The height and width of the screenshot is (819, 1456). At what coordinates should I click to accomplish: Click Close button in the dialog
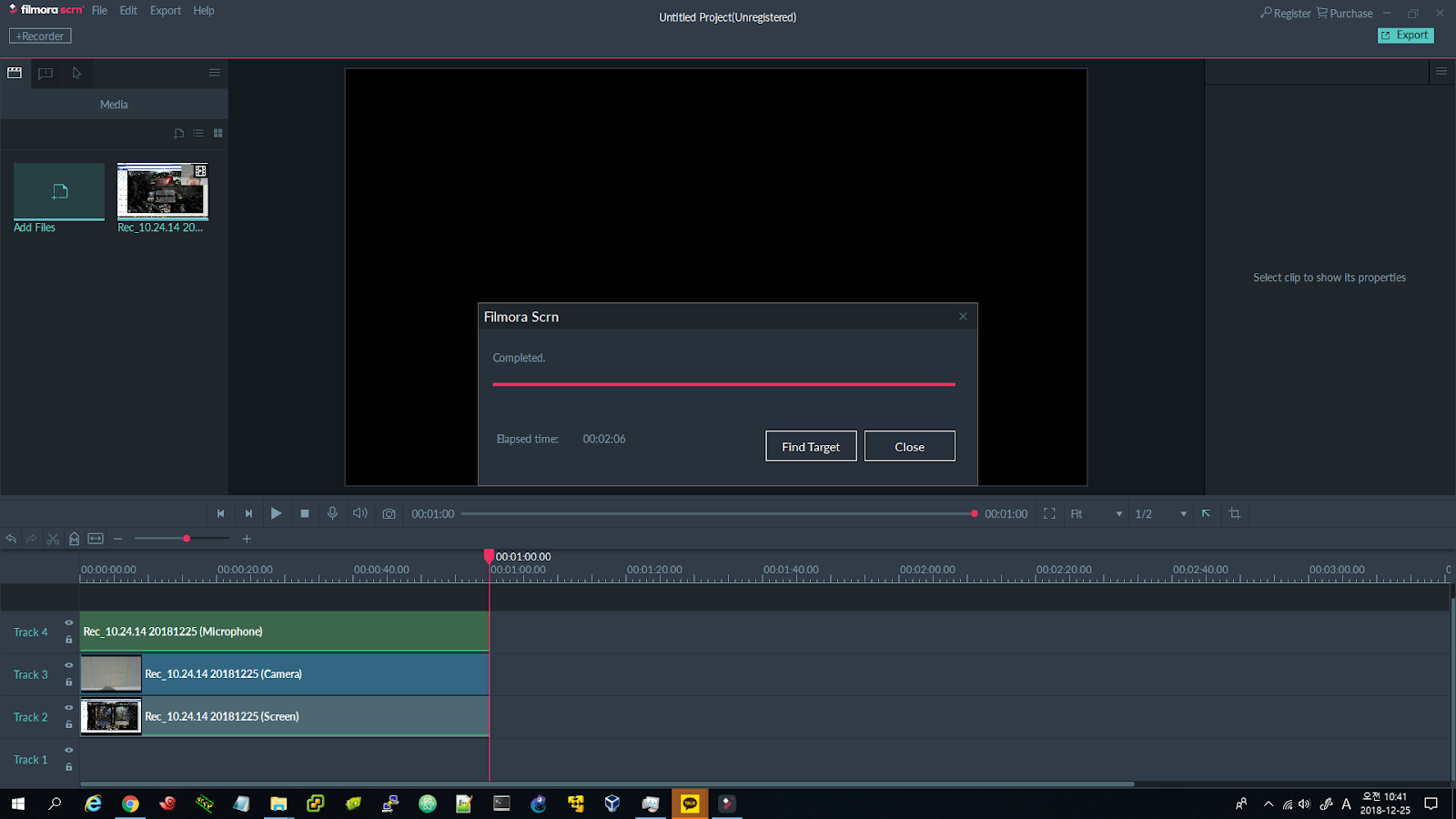910,446
